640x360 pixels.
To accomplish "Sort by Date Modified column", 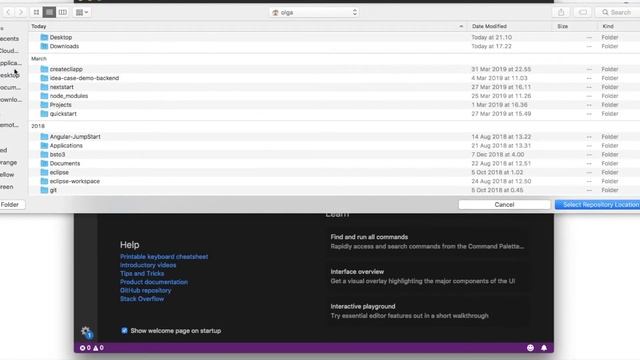I will 489,26.
